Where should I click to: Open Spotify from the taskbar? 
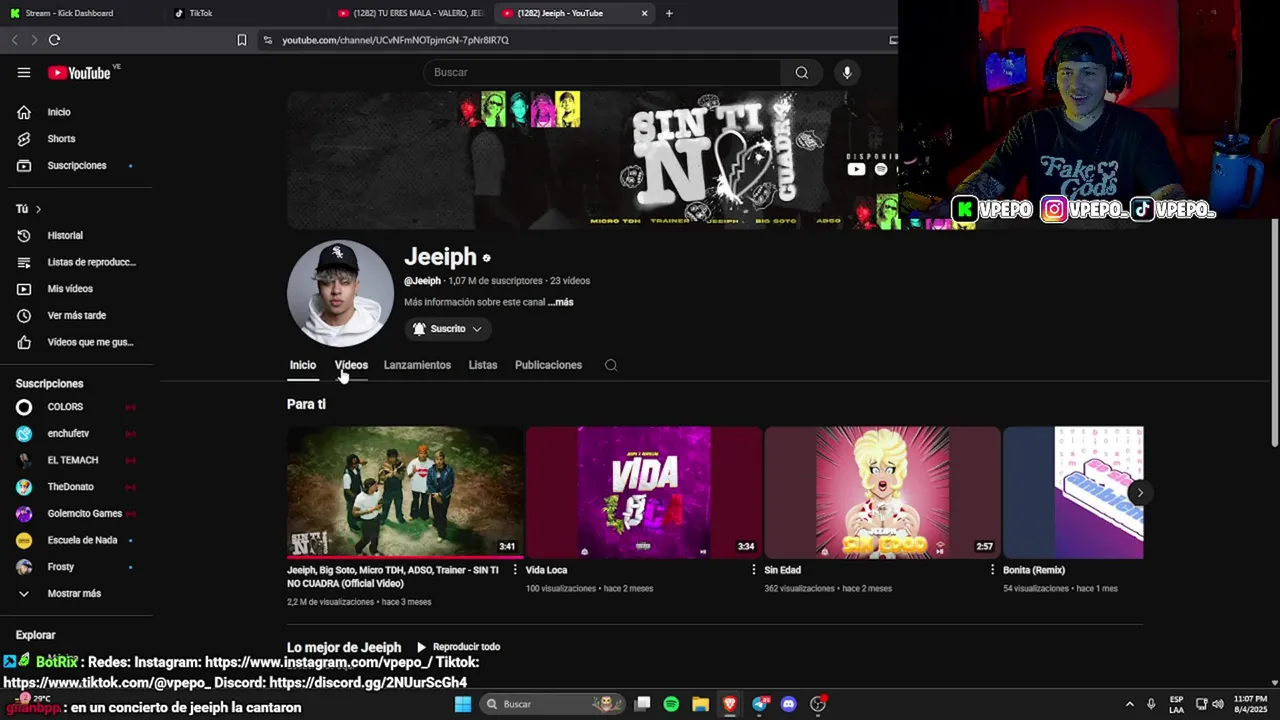pos(671,704)
